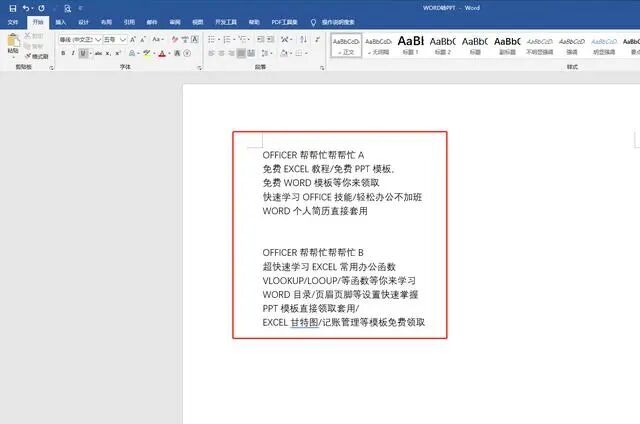The image size is (640, 424).
Task: Apply the Subtitle (副标题) style
Action: point(507,45)
